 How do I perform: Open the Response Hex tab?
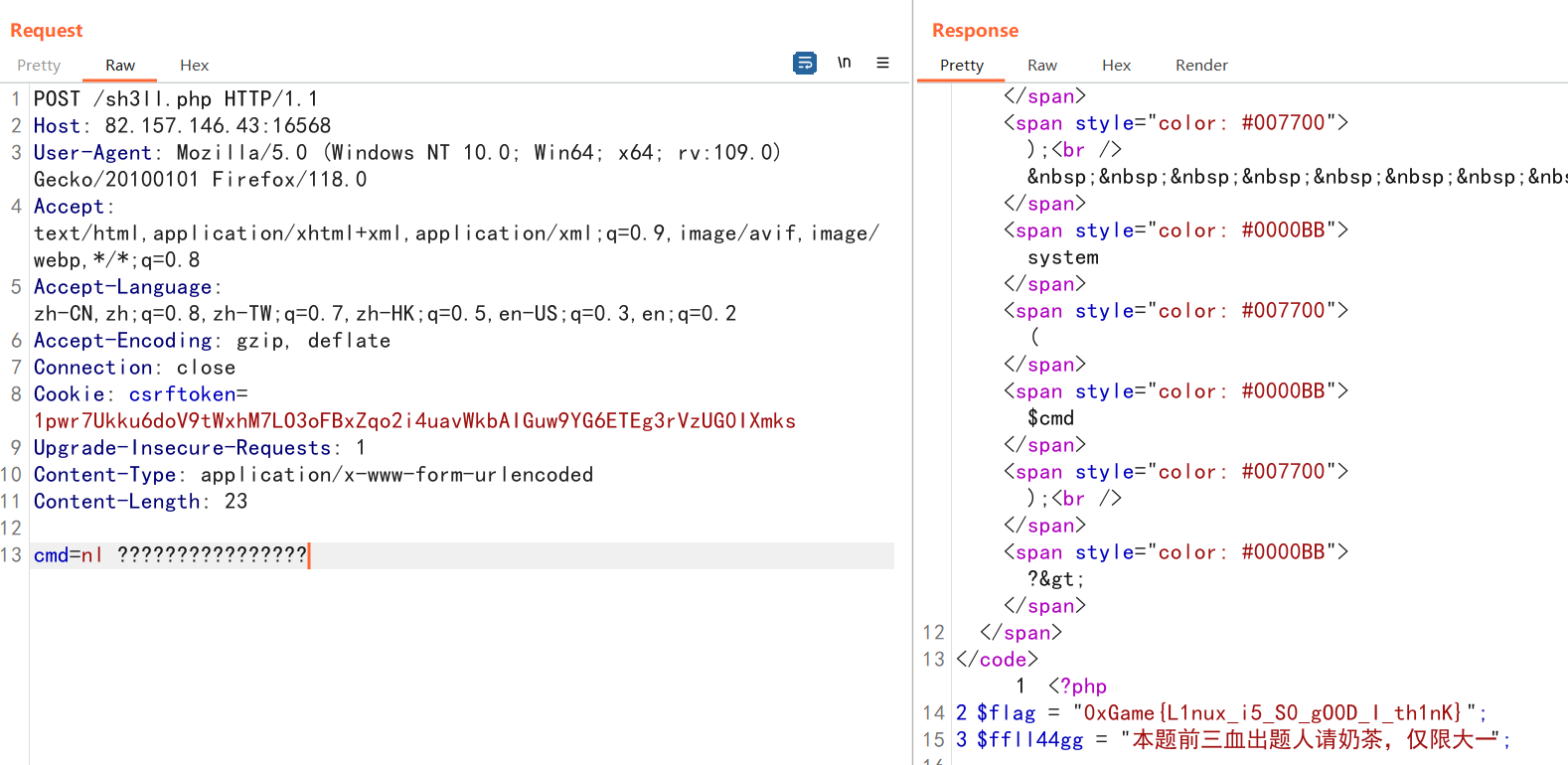point(1117,66)
